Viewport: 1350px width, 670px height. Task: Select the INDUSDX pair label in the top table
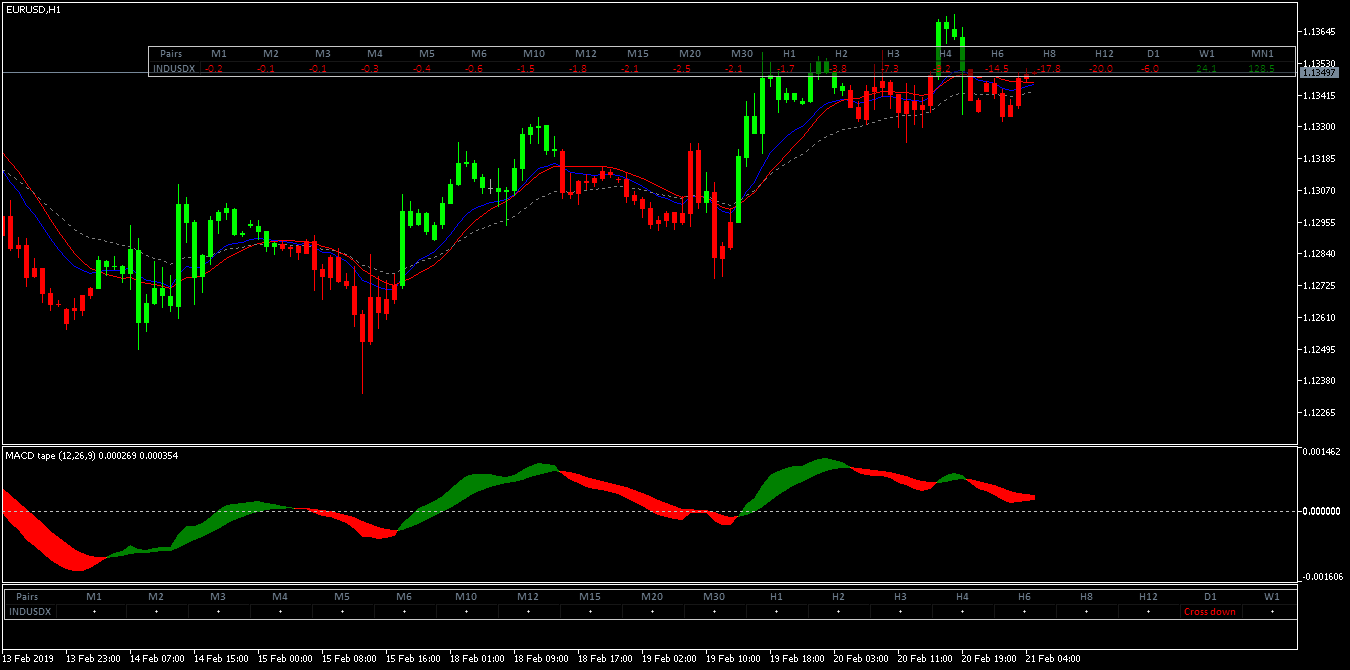point(174,68)
